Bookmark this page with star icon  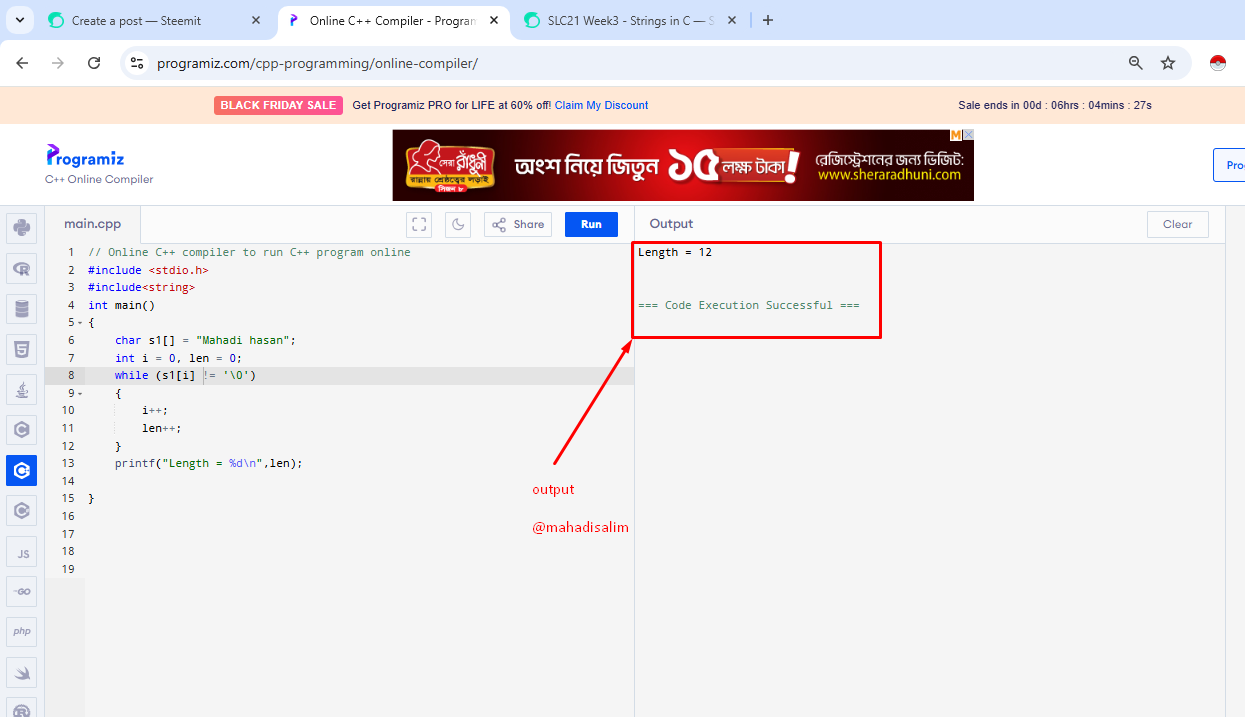(1168, 63)
